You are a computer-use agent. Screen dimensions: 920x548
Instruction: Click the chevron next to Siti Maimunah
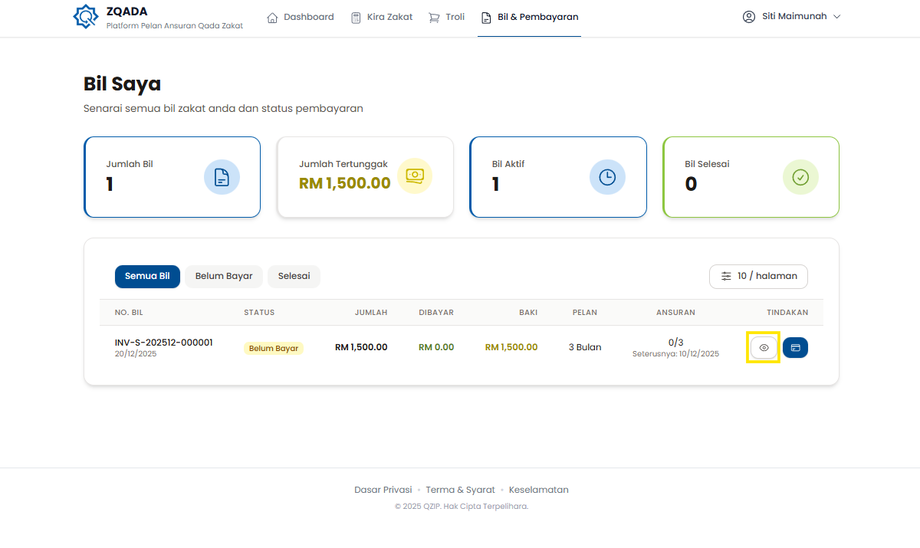tap(837, 17)
